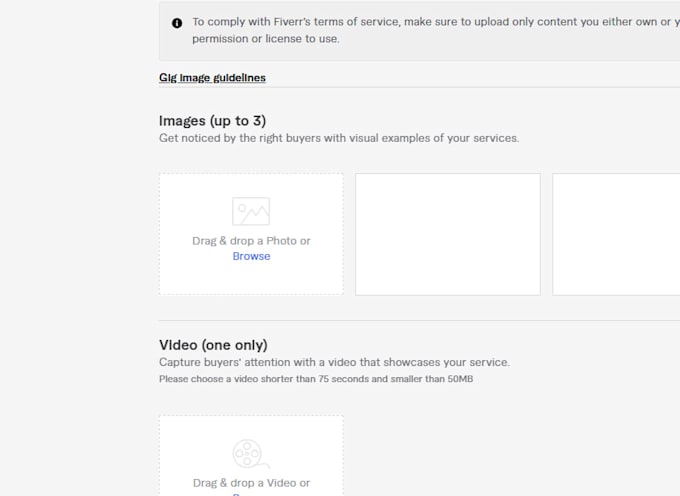This screenshot has width=680, height=496.
Task: Click the film reel video icon
Action: coord(251,454)
